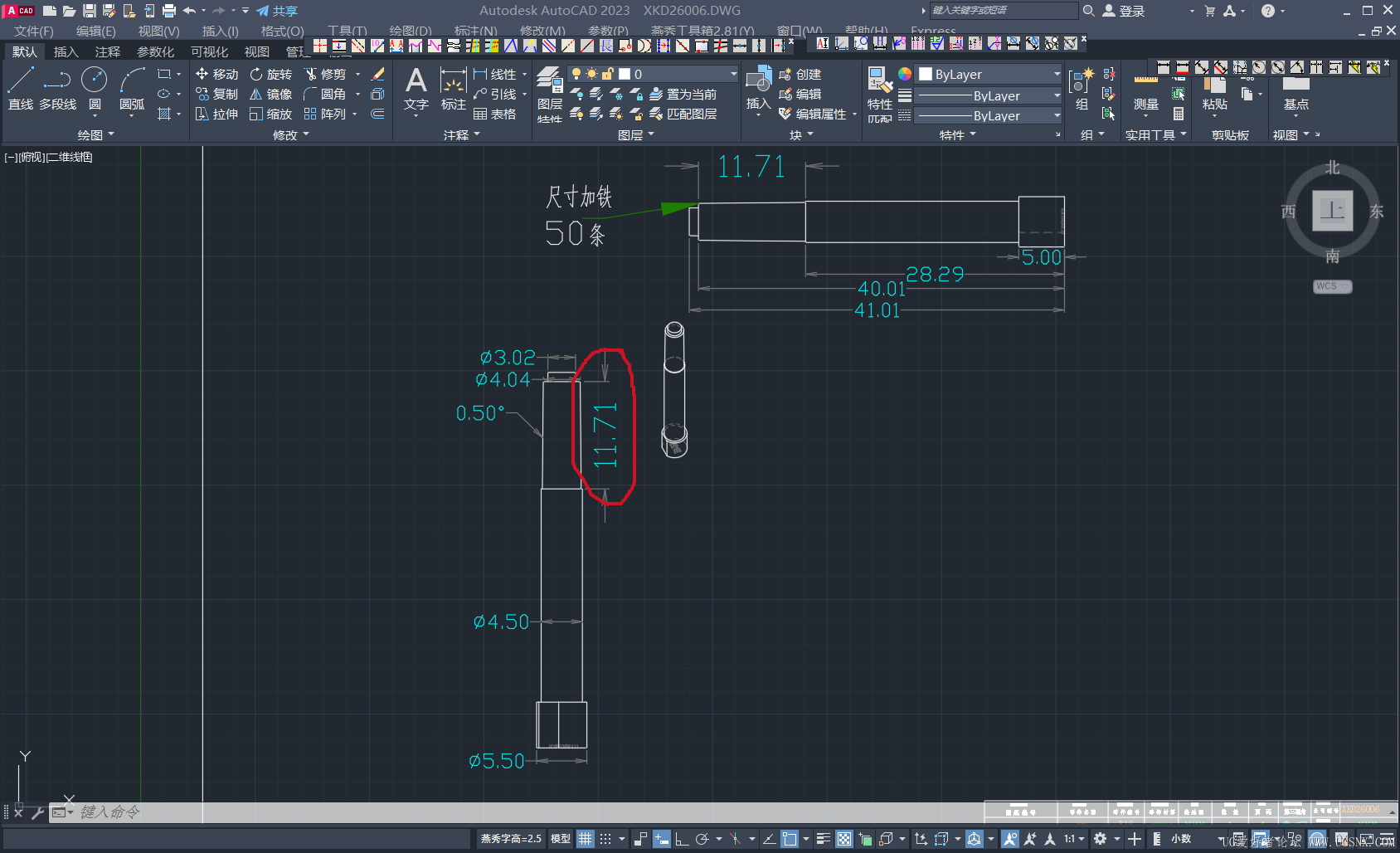Switch to the 注释 ribbon tab

pyautogui.click(x=107, y=51)
